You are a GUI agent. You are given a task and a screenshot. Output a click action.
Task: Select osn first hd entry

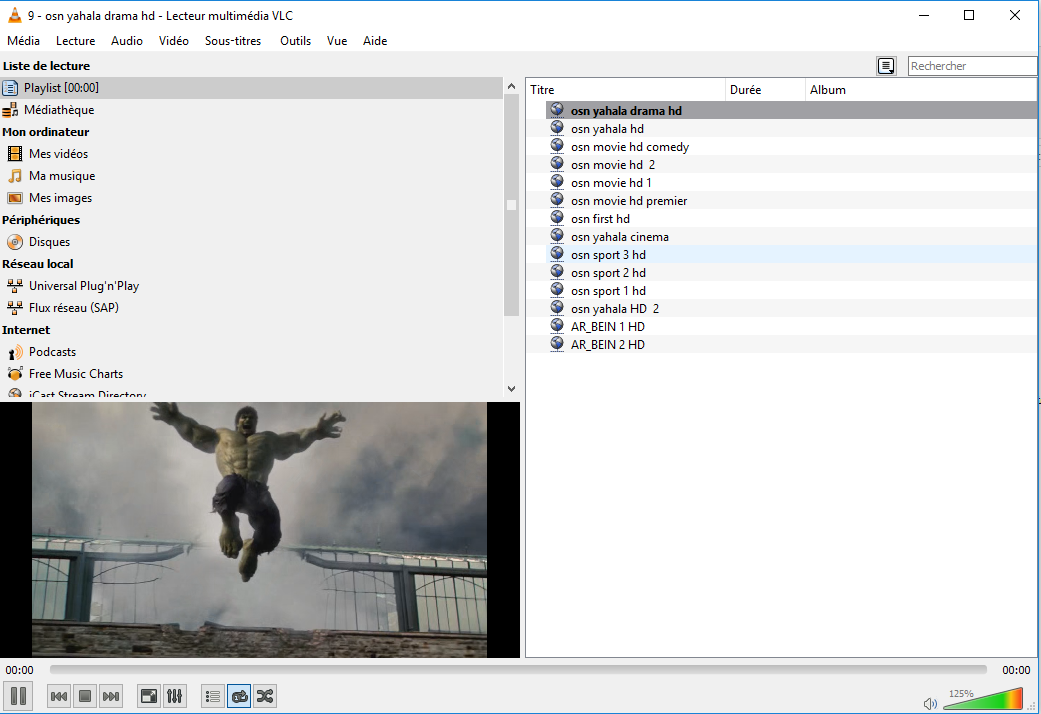(x=791, y=219)
